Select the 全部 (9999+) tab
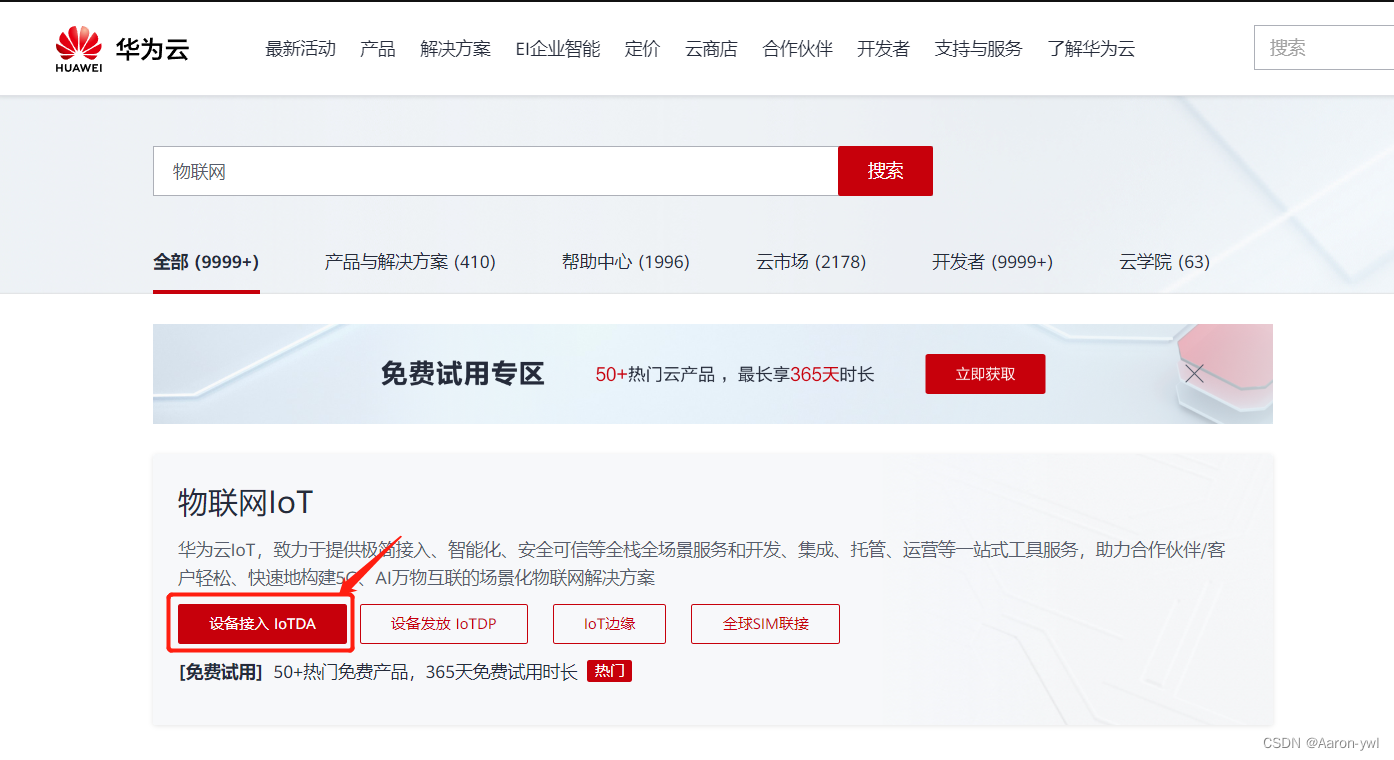Screen dimensions: 1394x760 click(206, 262)
